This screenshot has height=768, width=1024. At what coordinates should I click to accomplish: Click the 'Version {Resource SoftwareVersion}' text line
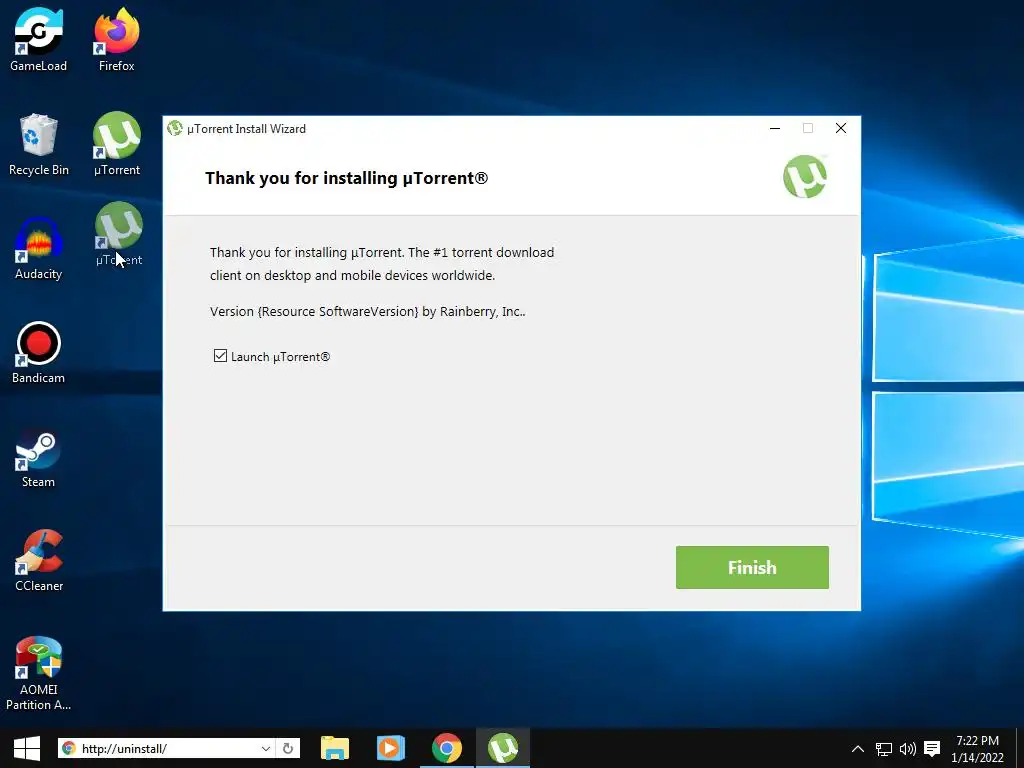pyautogui.click(x=368, y=312)
